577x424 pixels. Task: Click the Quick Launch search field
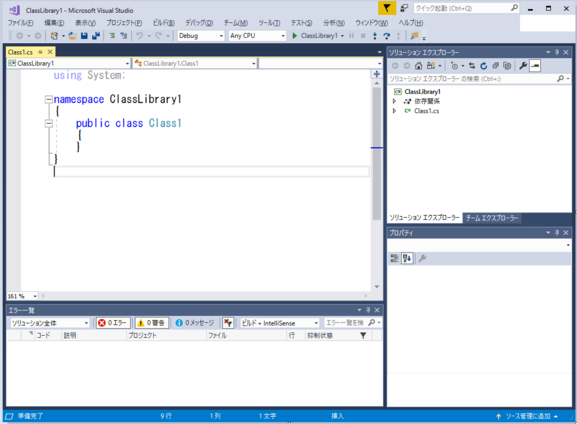(x=467, y=8)
